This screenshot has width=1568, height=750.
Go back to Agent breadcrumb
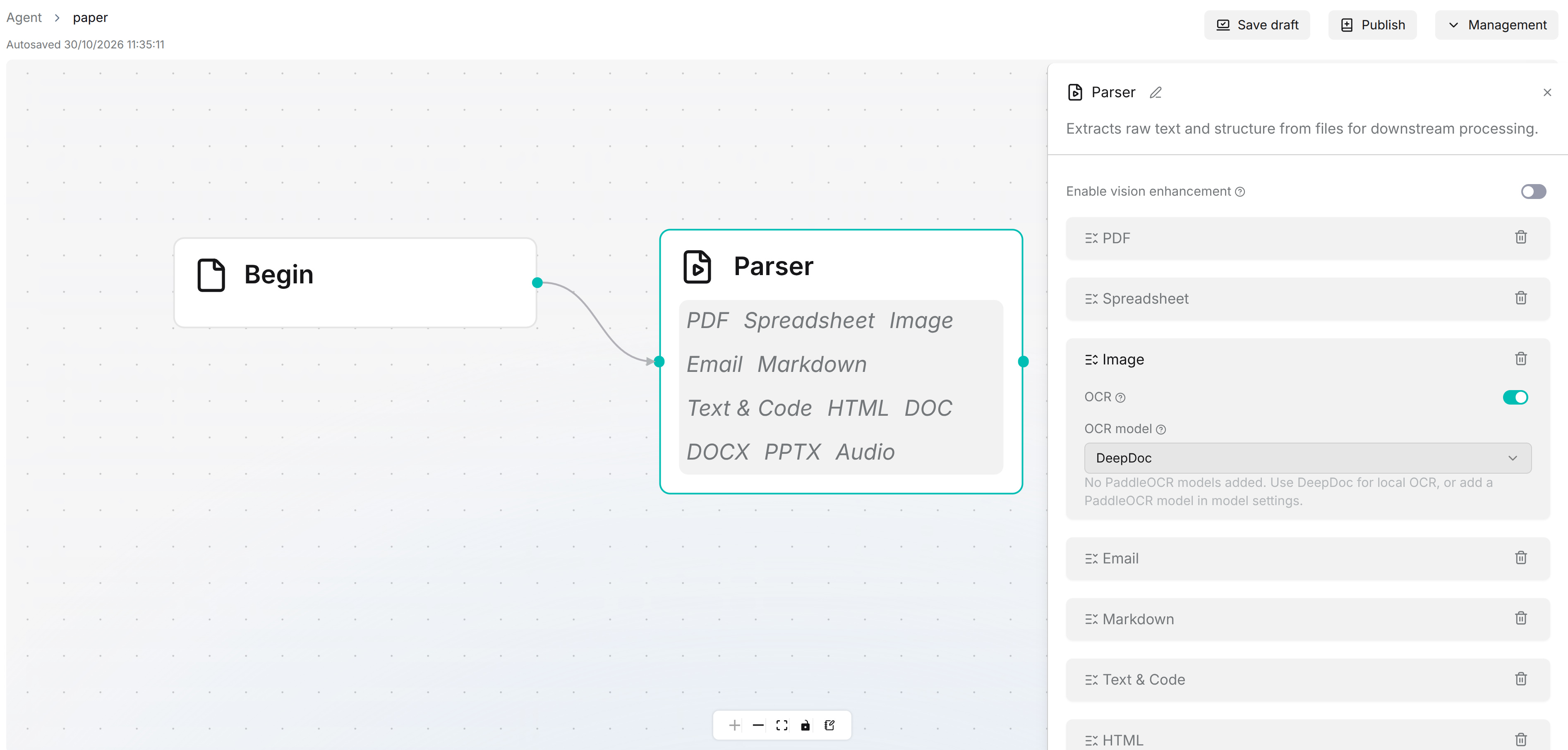(24, 18)
